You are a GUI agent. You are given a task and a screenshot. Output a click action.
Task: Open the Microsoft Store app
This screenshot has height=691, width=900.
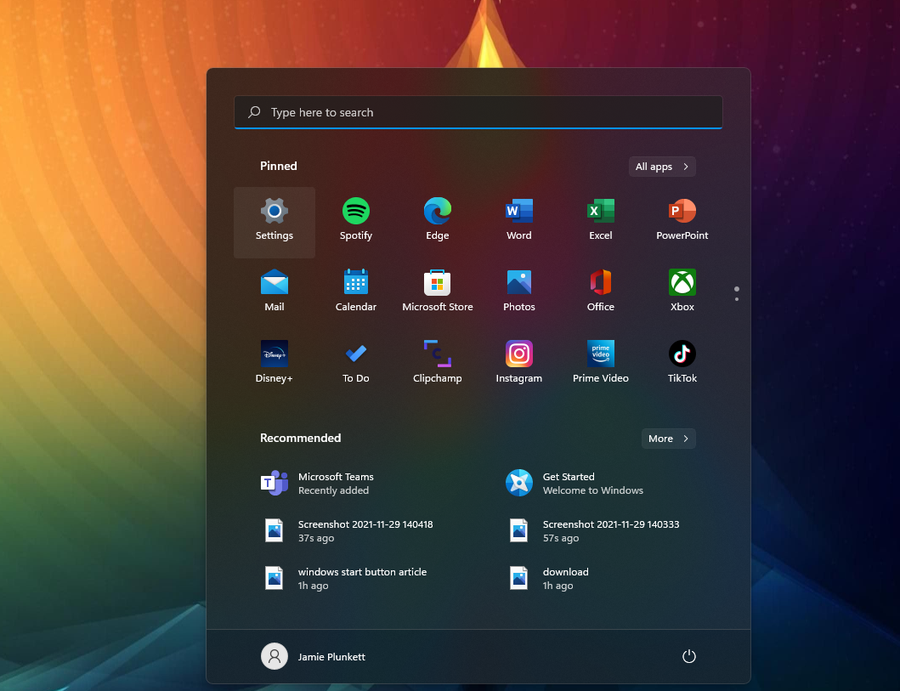point(437,283)
